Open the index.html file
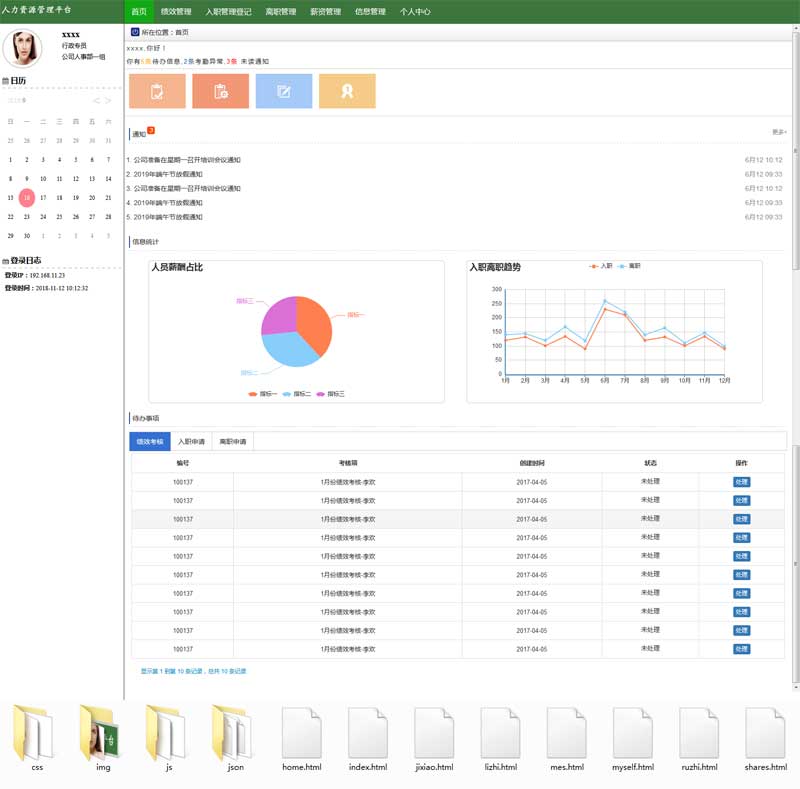This screenshot has height=789, width=800. (367, 735)
